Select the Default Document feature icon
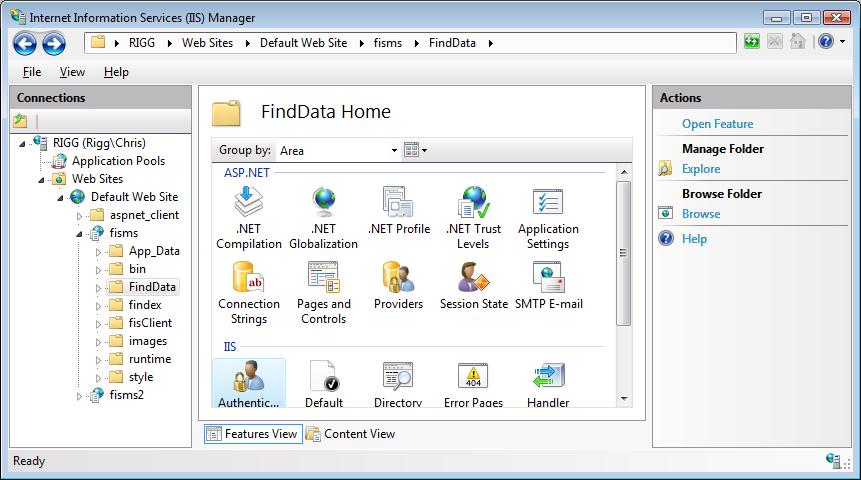 click(x=324, y=384)
